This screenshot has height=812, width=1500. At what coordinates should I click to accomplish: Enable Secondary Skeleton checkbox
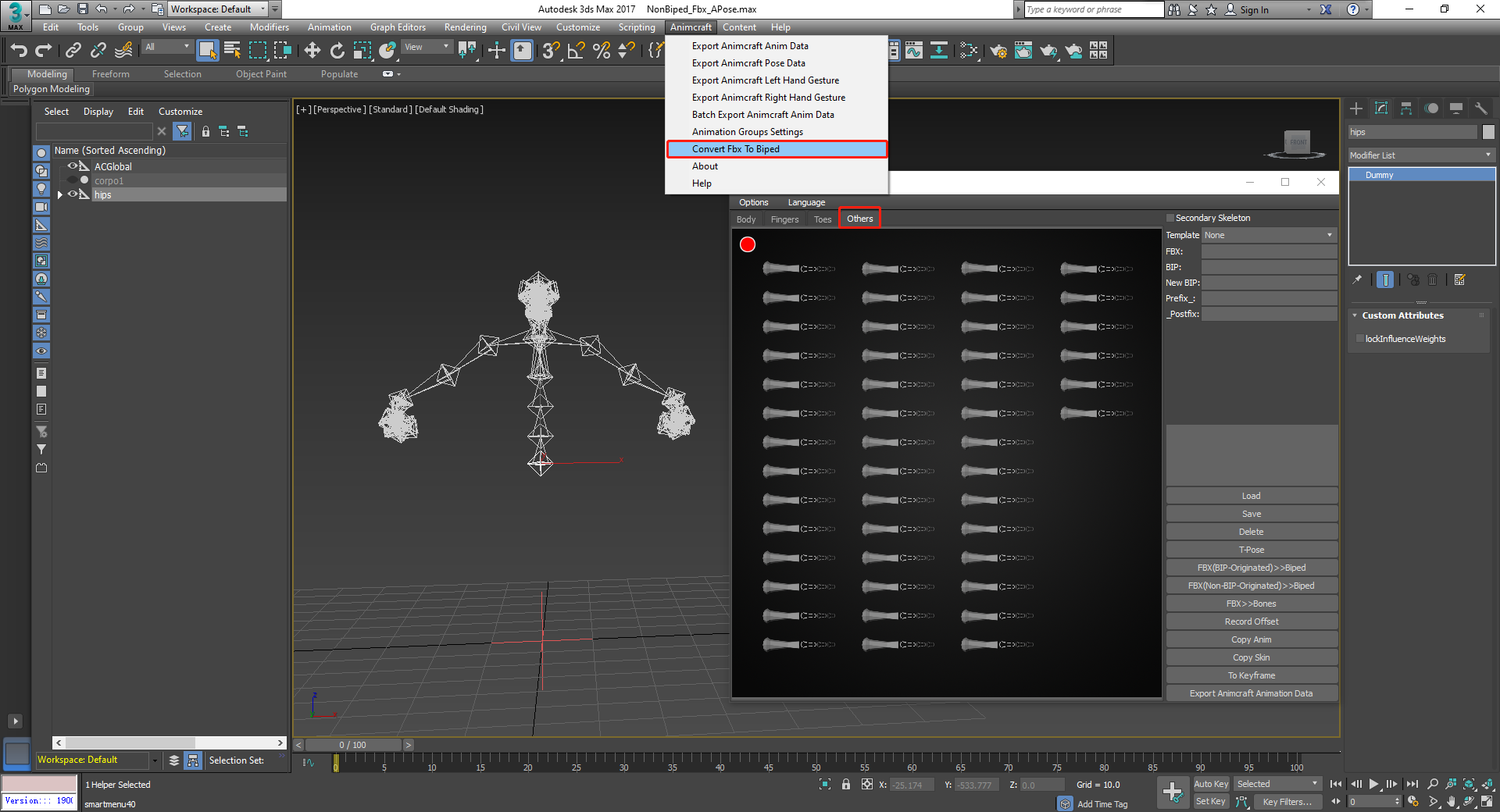[x=1170, y=218]
